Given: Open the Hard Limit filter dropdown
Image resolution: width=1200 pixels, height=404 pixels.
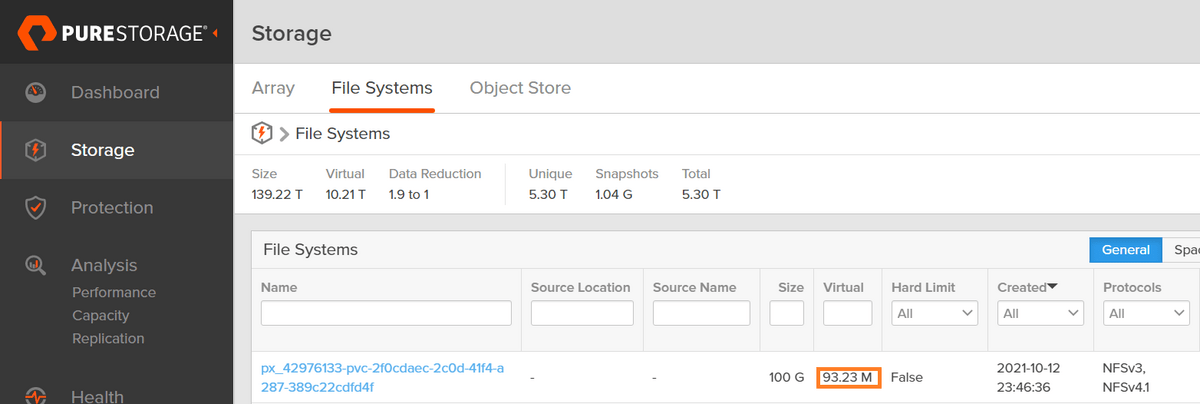Looking at the screenshot, I should [934, 313].
